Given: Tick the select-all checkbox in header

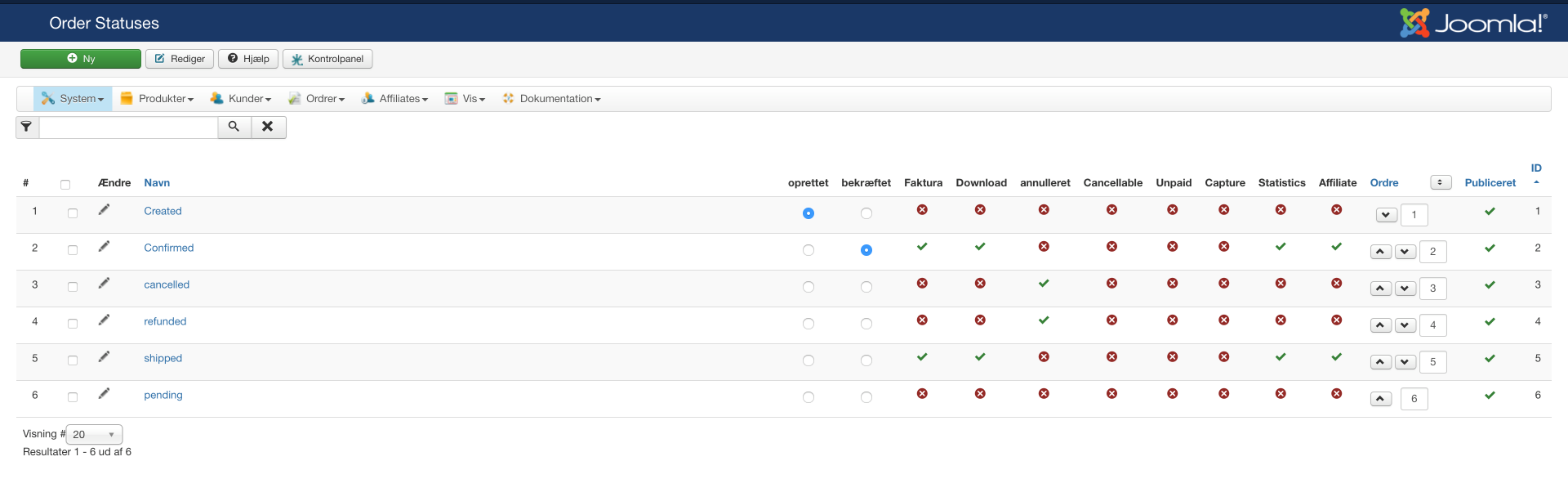Looking at the screenshot, I should tap(65, 185).
